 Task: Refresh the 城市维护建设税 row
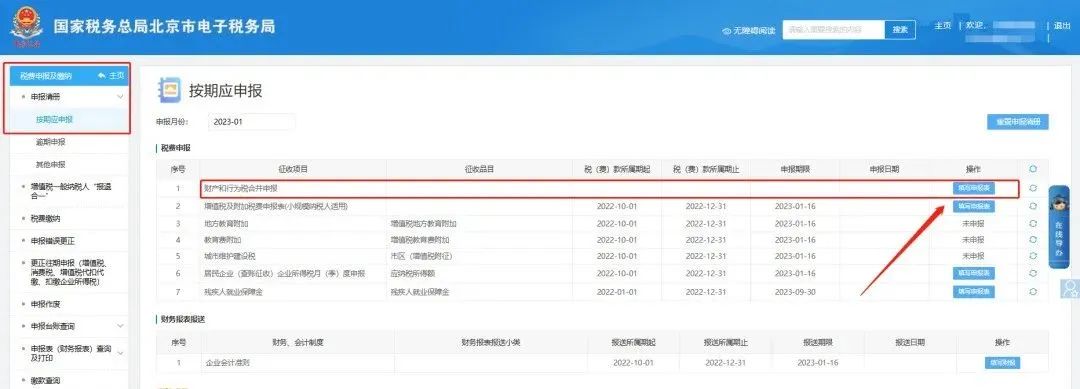1032,256
